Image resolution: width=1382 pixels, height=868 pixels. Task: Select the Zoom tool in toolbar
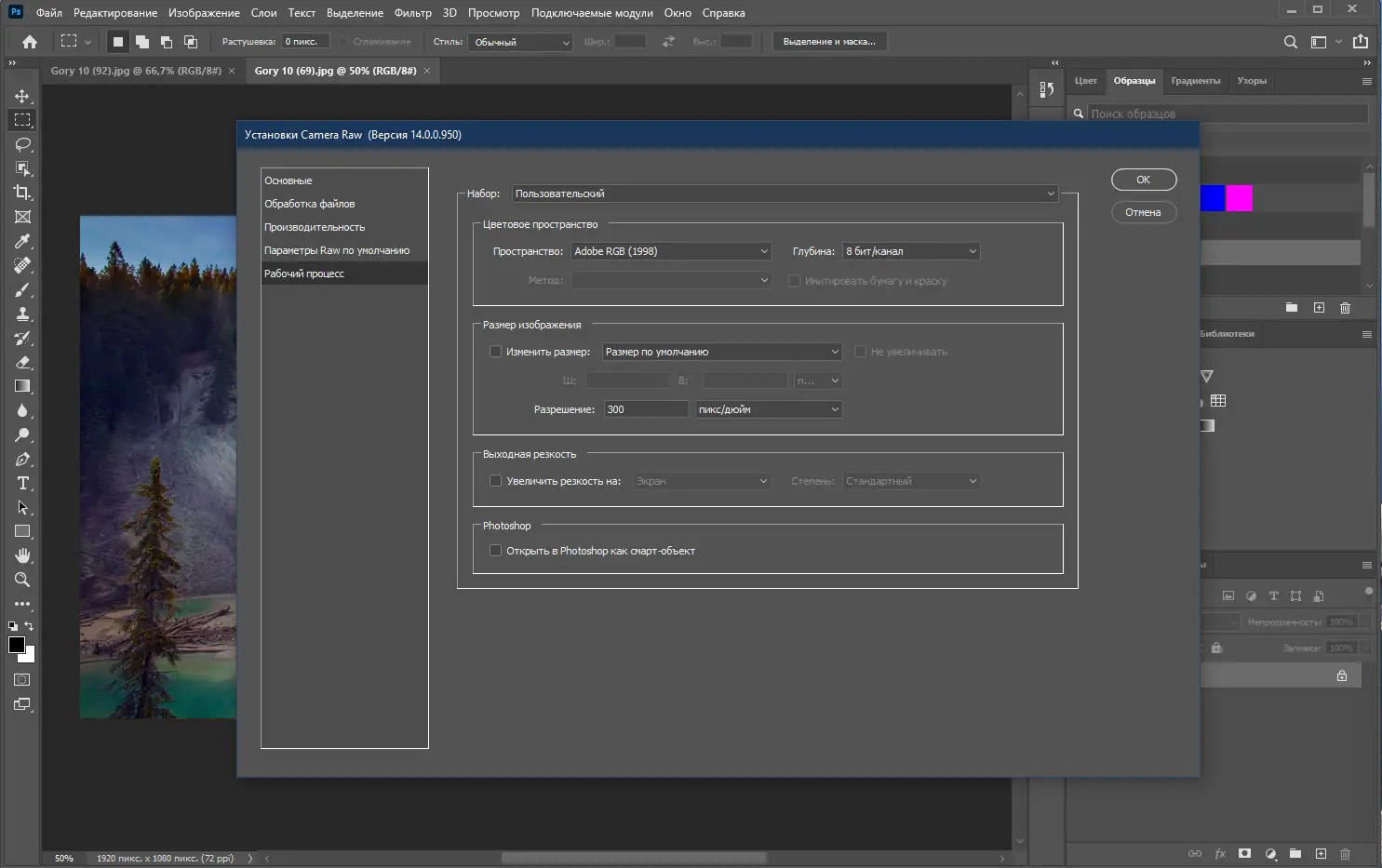22,580
